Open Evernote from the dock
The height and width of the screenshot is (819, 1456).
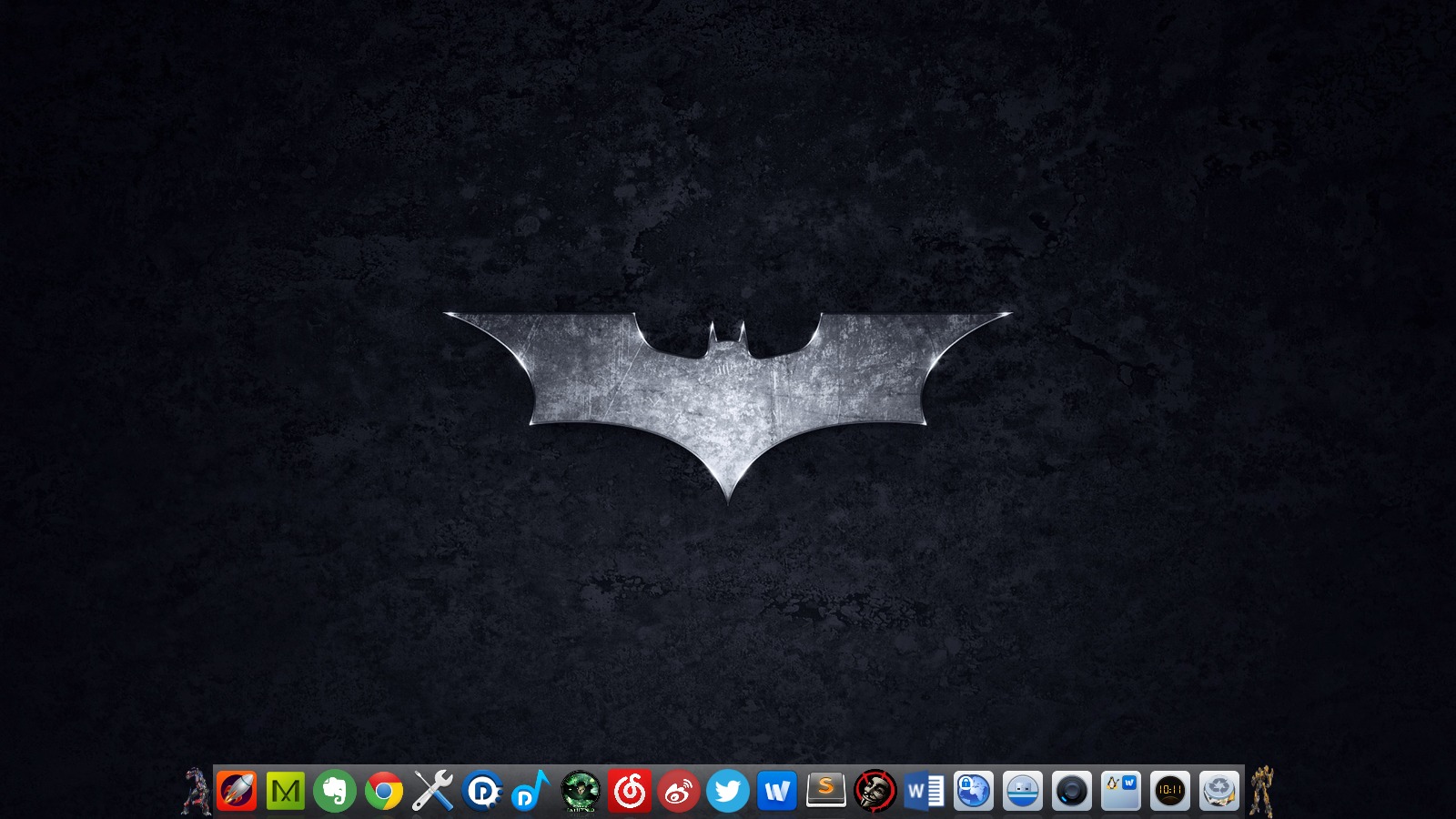tap(335, 791)
